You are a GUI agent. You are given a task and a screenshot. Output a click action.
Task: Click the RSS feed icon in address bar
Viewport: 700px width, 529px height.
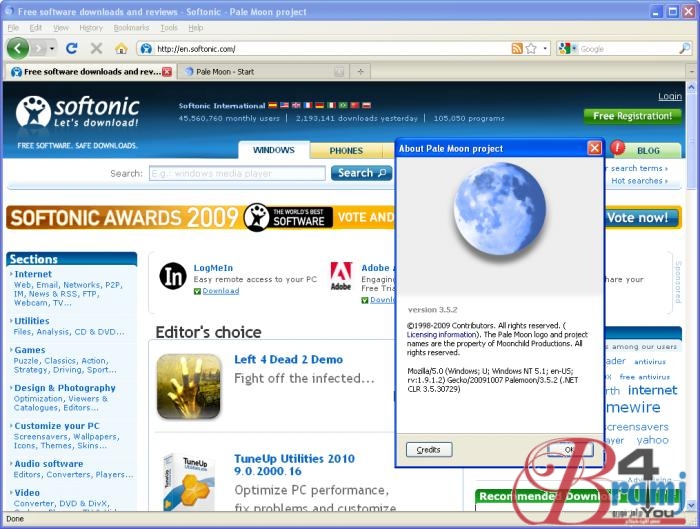click(x=517, y=48)
